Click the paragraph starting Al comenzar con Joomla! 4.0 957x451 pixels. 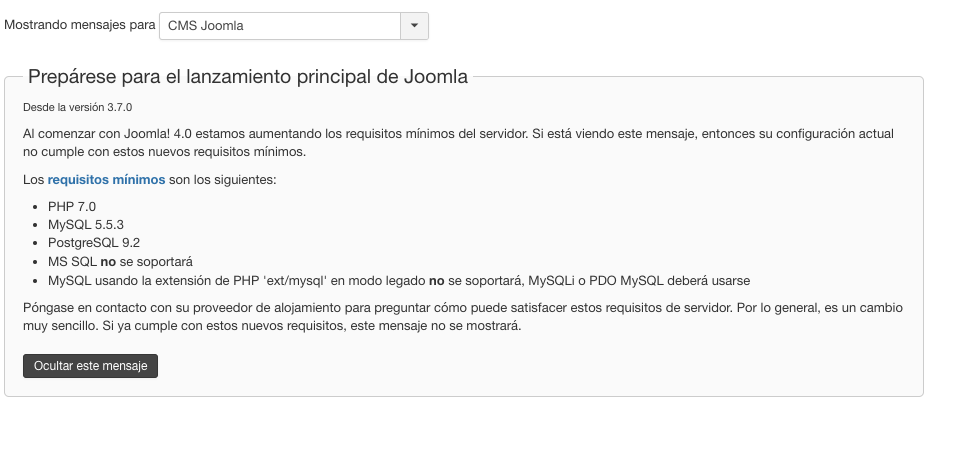458,143
